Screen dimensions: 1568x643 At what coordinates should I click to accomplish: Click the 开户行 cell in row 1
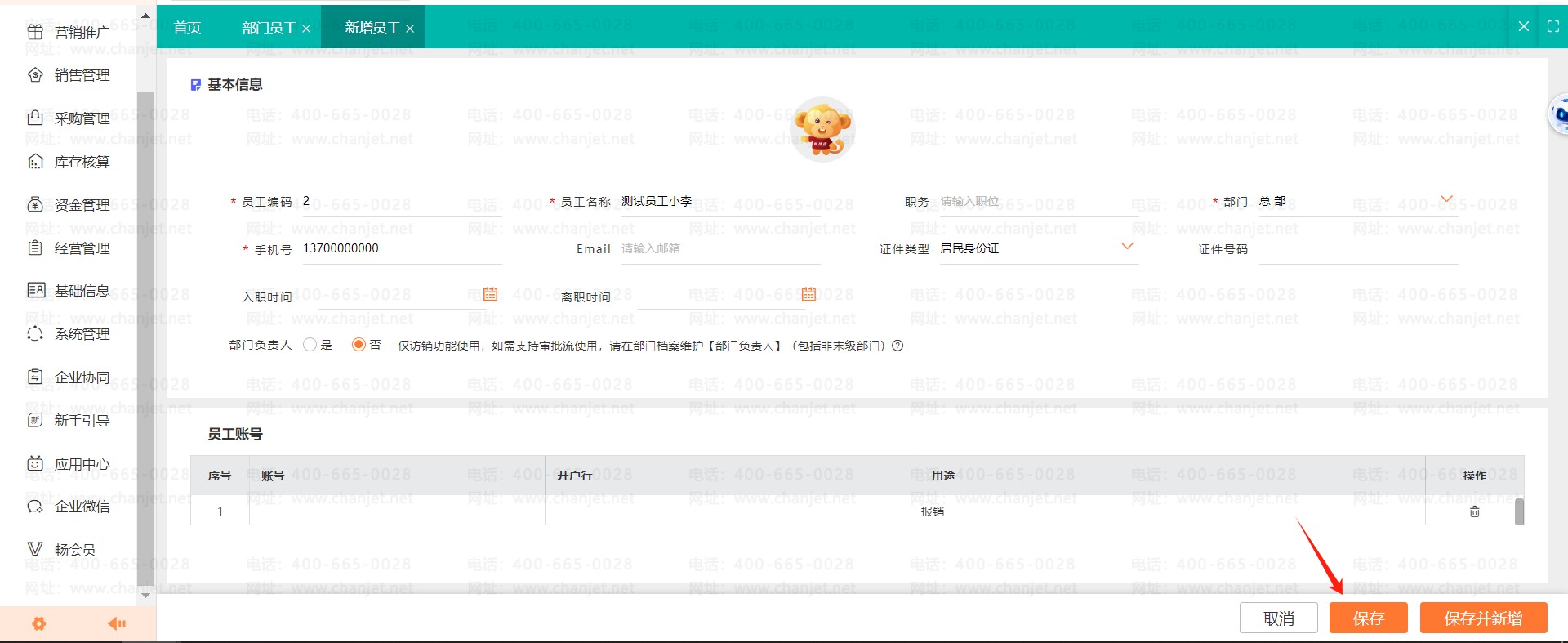tap(733, 511)
